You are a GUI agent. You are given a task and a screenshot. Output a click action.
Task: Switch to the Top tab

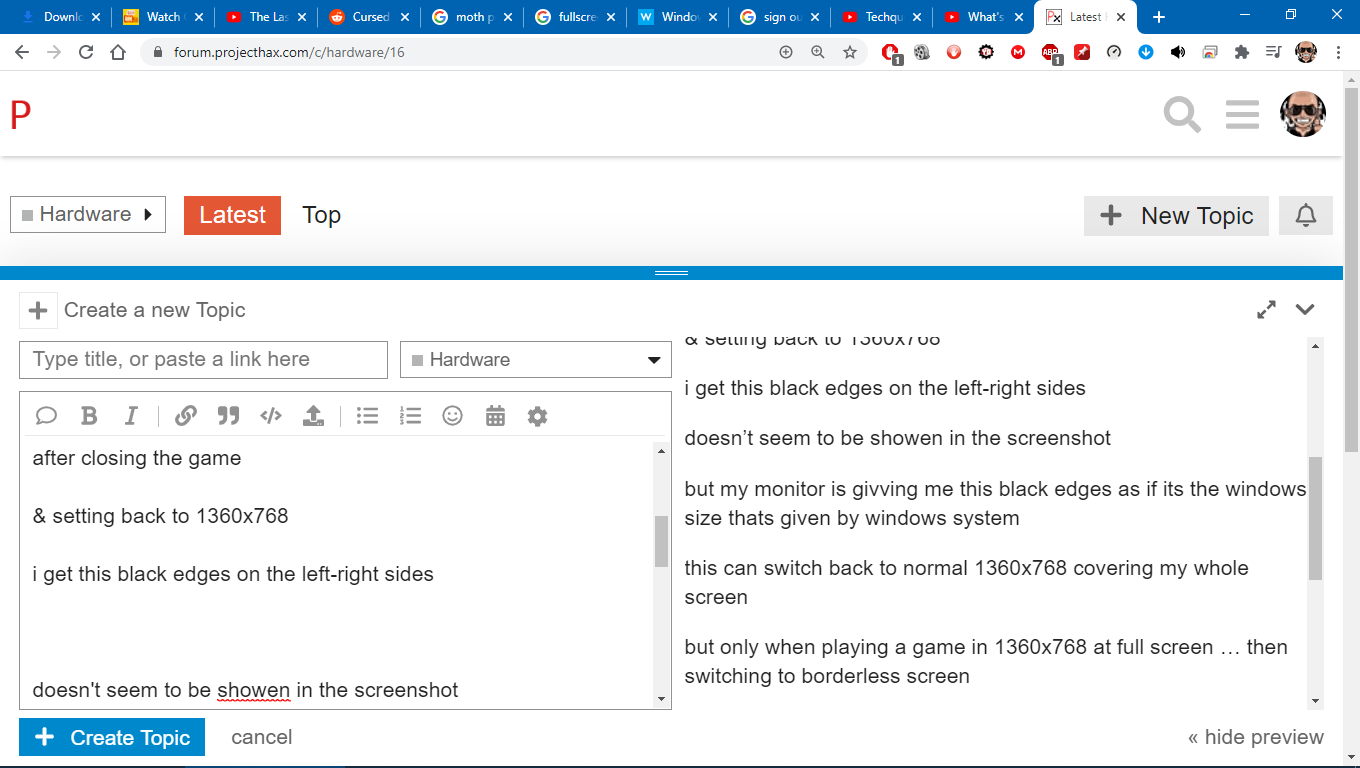[x=321, y=215]
